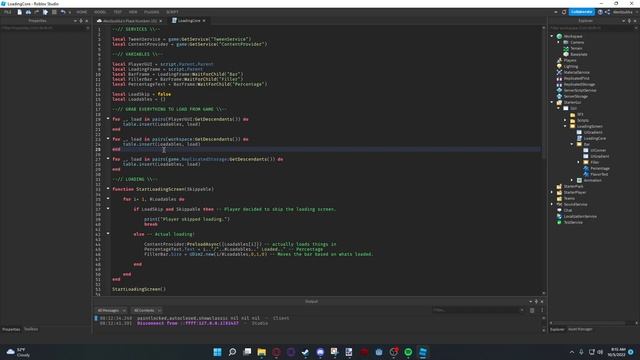Click the Workspace globe icon in Explorer

click(x=560, y=36)
